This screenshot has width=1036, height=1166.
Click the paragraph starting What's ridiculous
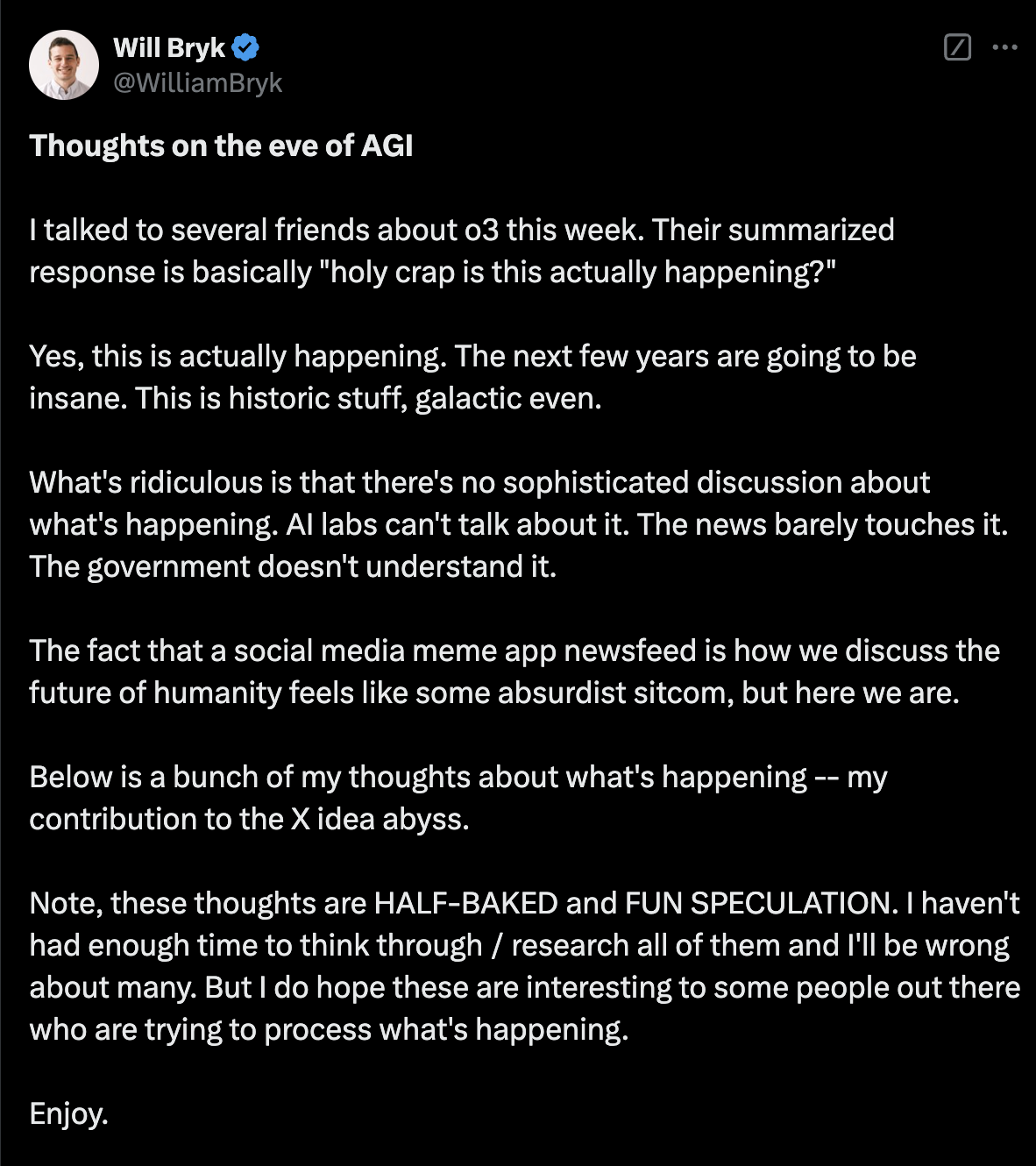point(519,524)
